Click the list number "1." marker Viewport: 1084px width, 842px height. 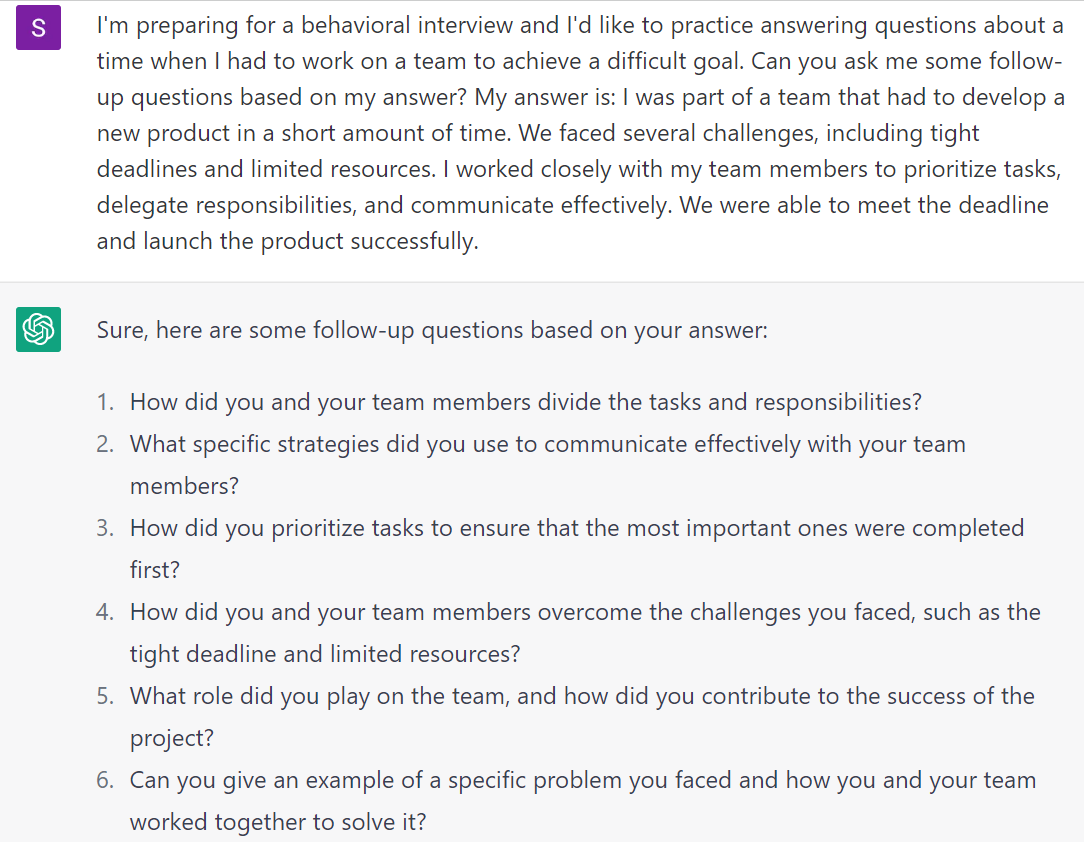pyautogui.click(x=106, y=402)
